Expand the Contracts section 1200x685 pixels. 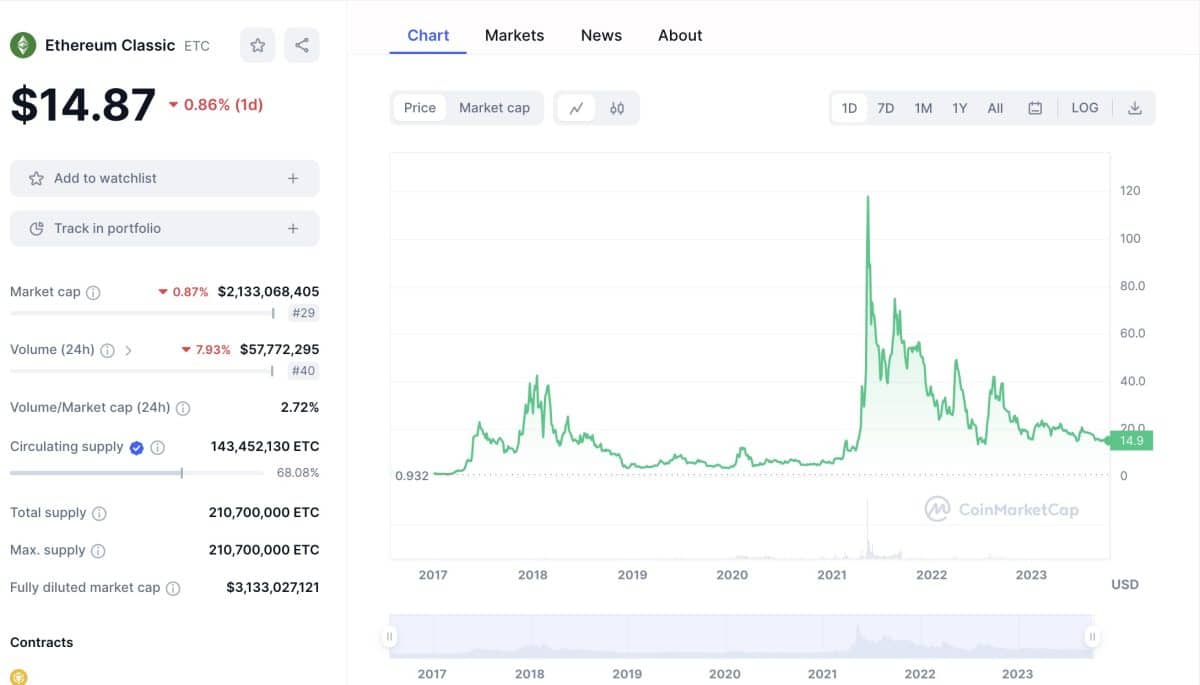tap(42, 642)
